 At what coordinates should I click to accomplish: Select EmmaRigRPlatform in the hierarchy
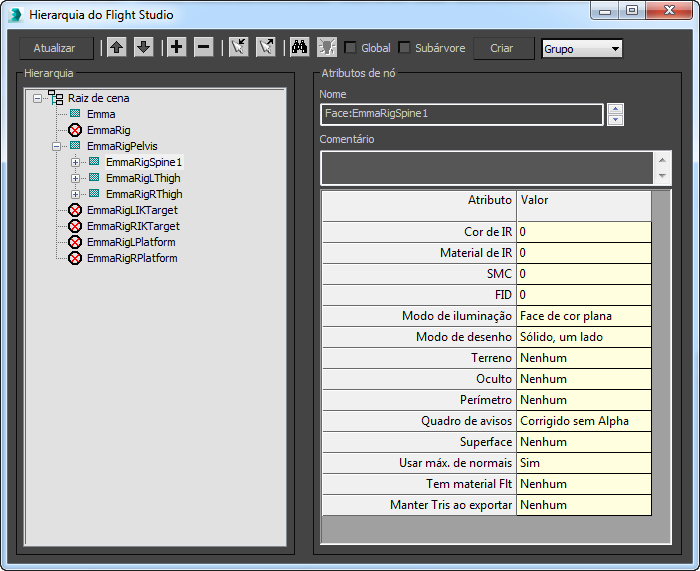tap(132, 258)
